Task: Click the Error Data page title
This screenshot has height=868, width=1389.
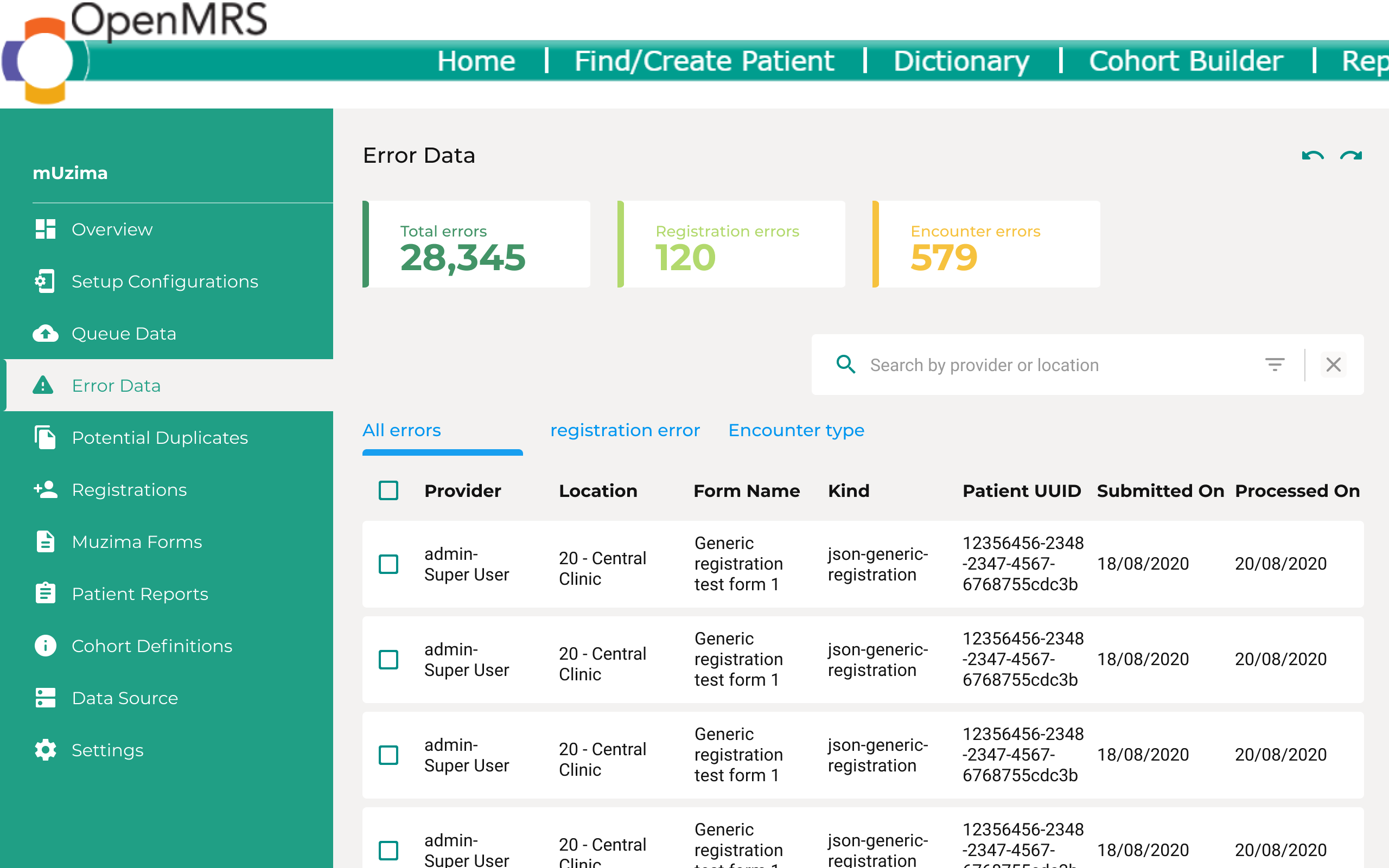Action: point(419,156)
